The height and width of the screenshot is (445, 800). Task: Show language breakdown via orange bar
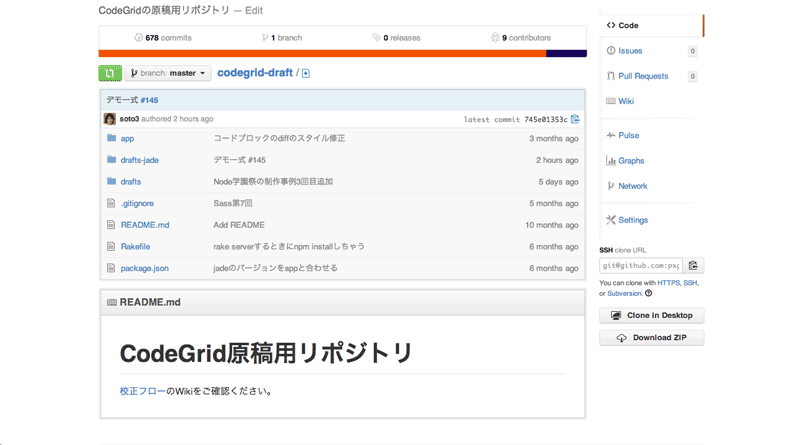click(x=322, y=53)
